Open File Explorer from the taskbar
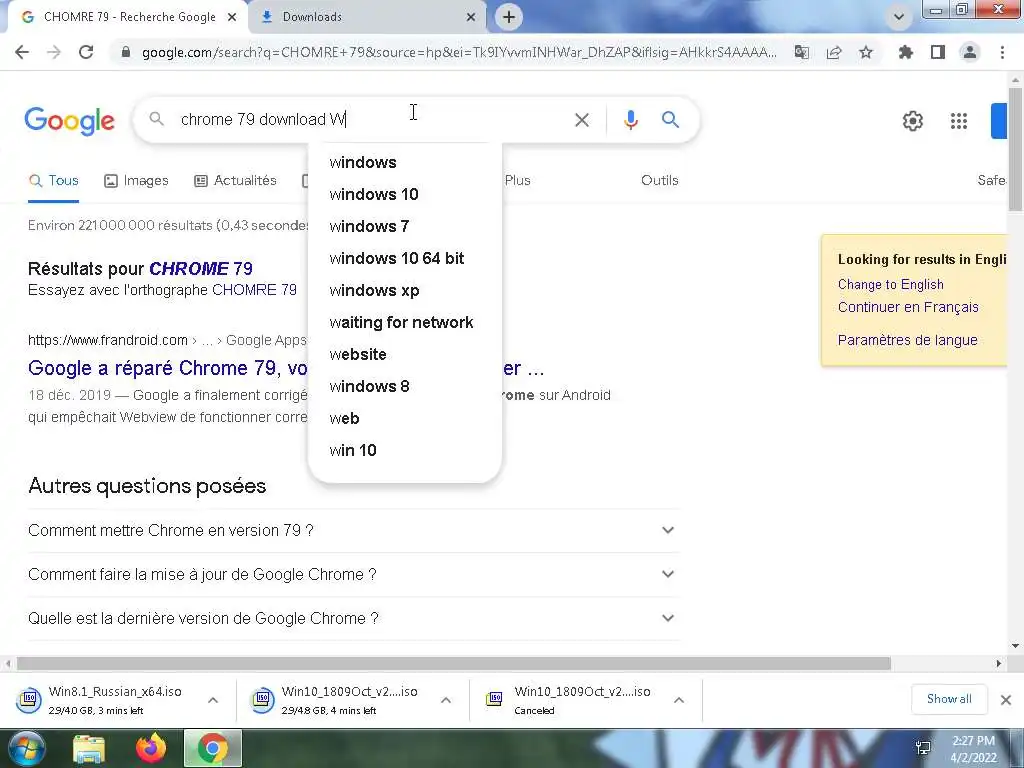This screenshot has width=1024, height=768. pos(89,748)
